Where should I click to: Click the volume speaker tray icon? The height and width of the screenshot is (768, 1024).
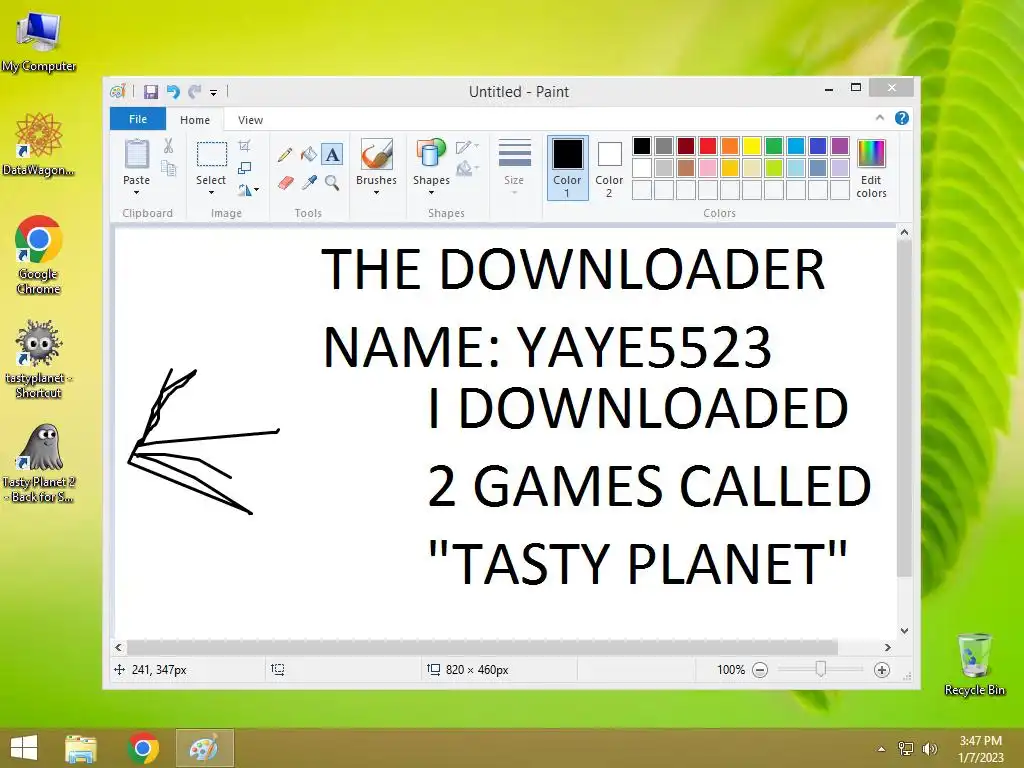[929, 749]
